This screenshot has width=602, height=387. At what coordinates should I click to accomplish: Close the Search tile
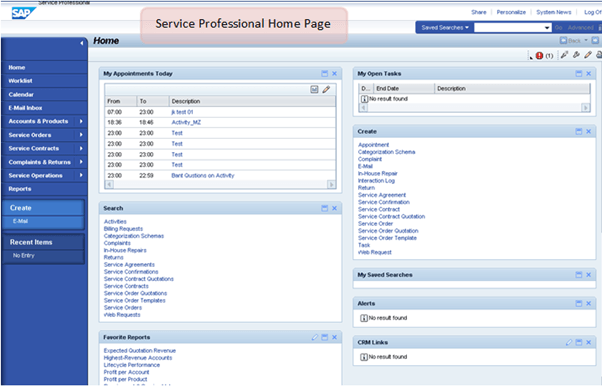(334, 208)
